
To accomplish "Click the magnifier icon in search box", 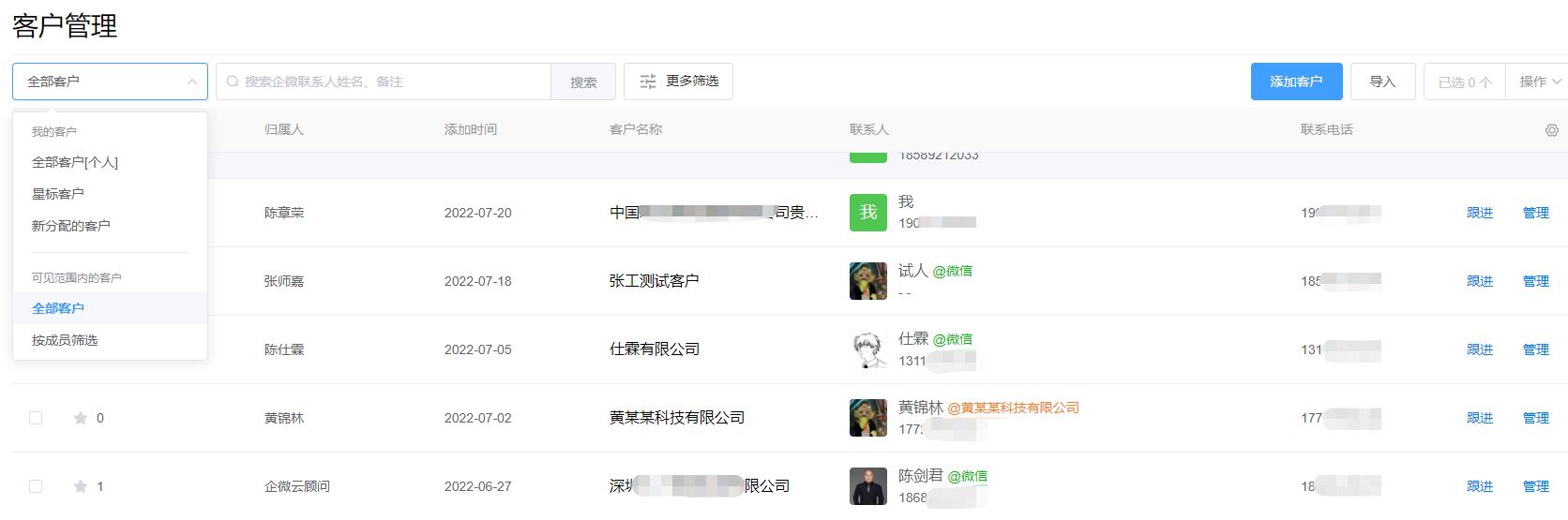I will [233, 82].
